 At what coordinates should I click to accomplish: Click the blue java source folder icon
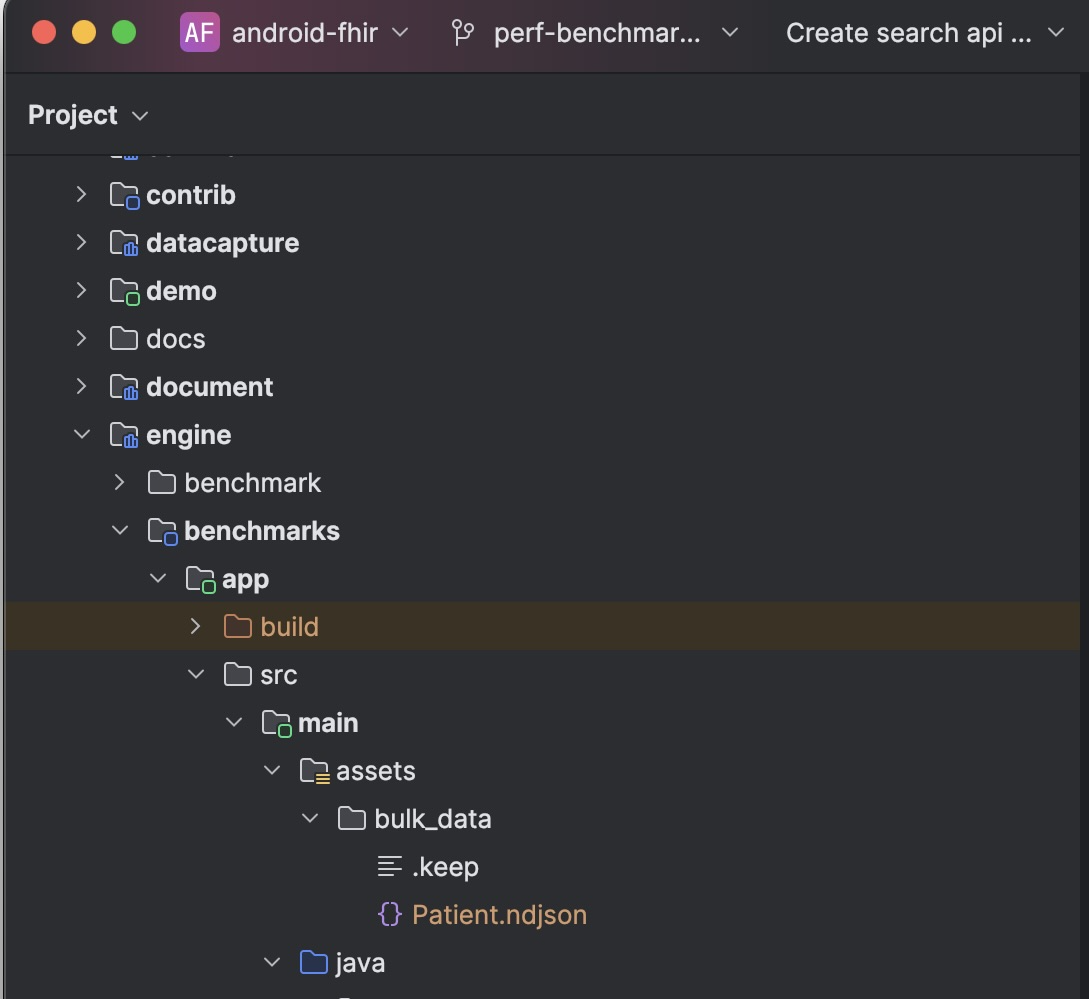(314, 961)
